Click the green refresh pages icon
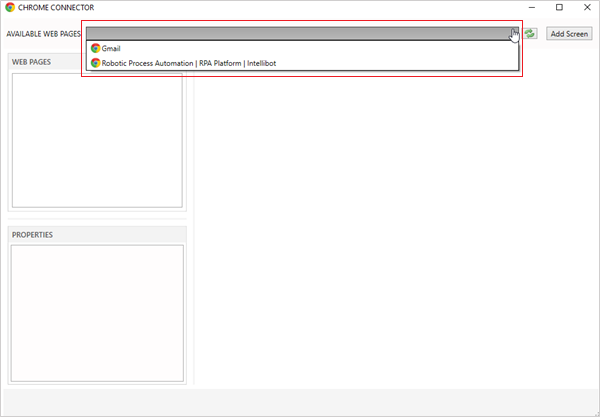This screenshot has width=600, height=417. [530, 34]
